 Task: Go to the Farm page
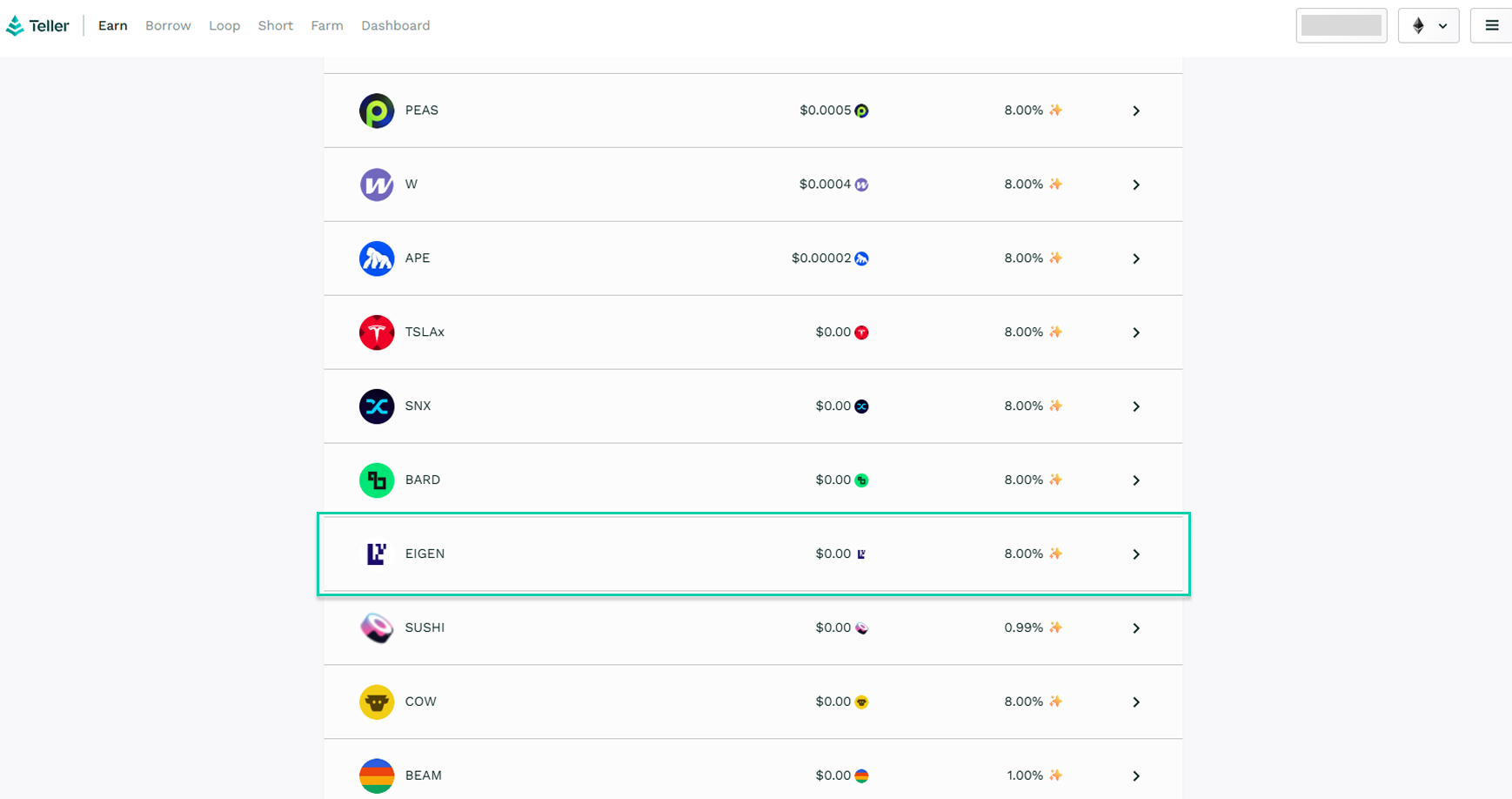coord(327,25)
